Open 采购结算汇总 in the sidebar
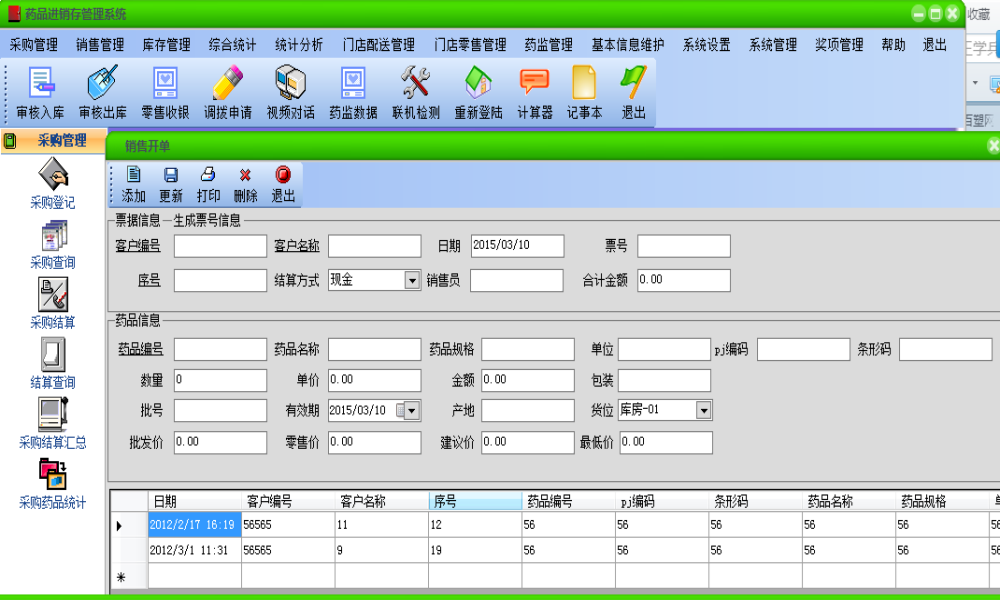The width and height of the screenshot is (1000, 600). pyautogui.click(x=53, y=423)
